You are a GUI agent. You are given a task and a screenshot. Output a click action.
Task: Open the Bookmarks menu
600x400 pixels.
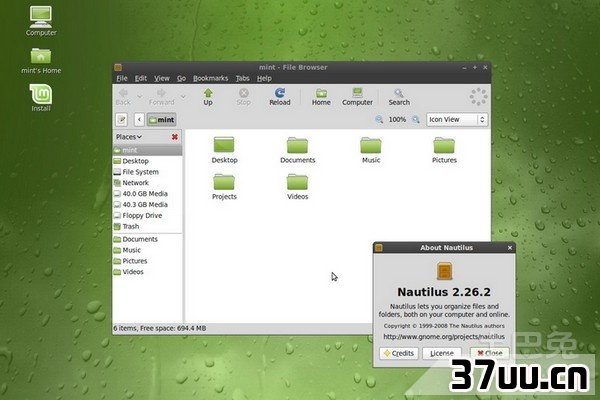(x=210, y=78)
